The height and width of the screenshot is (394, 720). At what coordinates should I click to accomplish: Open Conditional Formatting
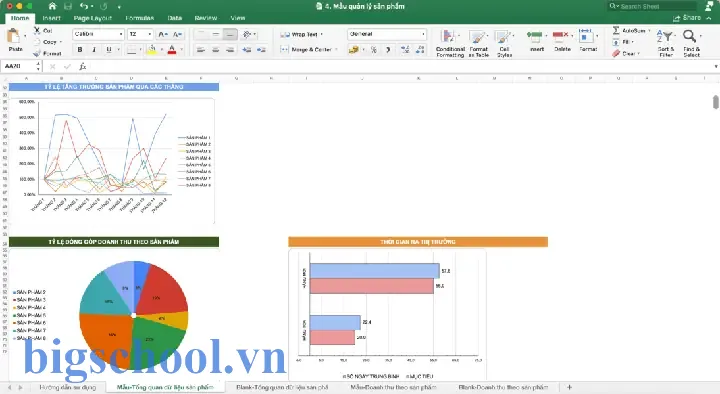450,43
